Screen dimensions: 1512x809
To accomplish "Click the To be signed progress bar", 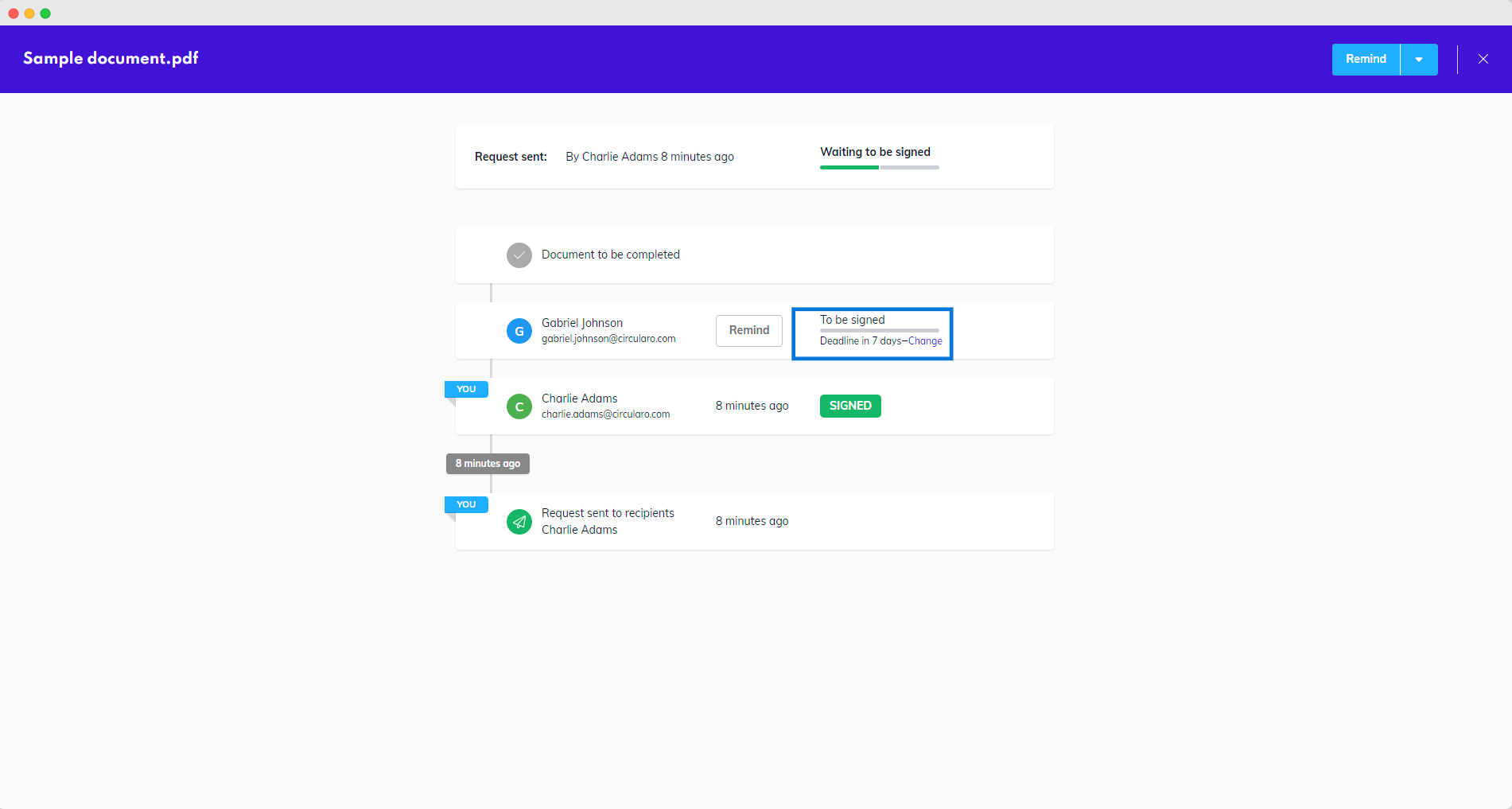I will (879, 330).
